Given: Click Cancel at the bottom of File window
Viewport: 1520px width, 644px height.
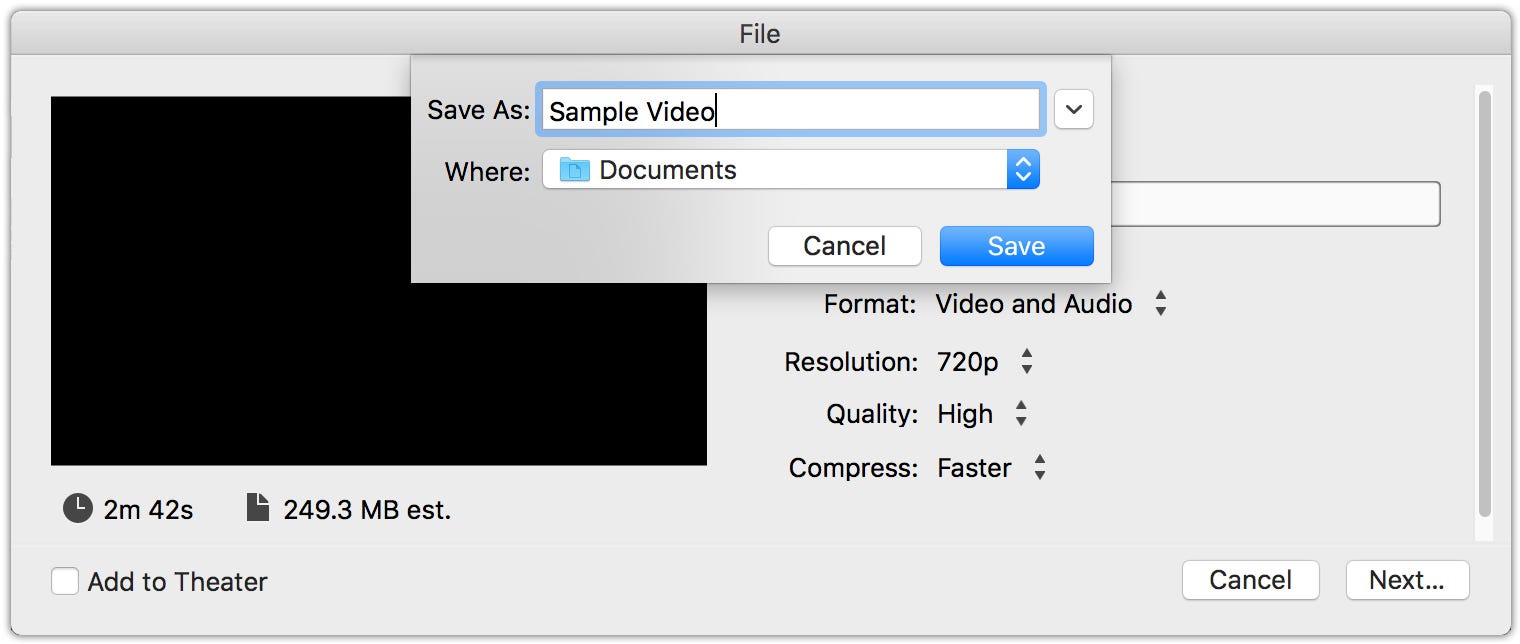Looking at the screenshot, I should (1251, 580).
